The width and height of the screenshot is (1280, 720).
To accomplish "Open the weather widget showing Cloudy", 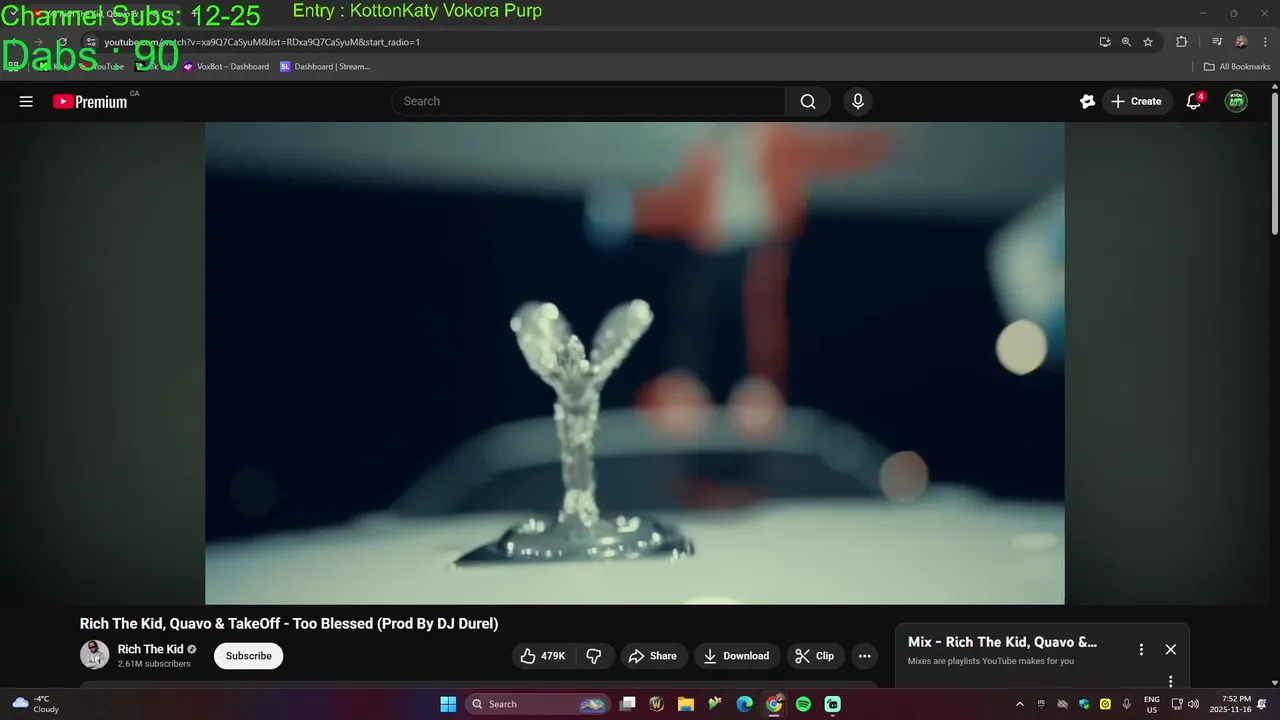I will (35, 704).
